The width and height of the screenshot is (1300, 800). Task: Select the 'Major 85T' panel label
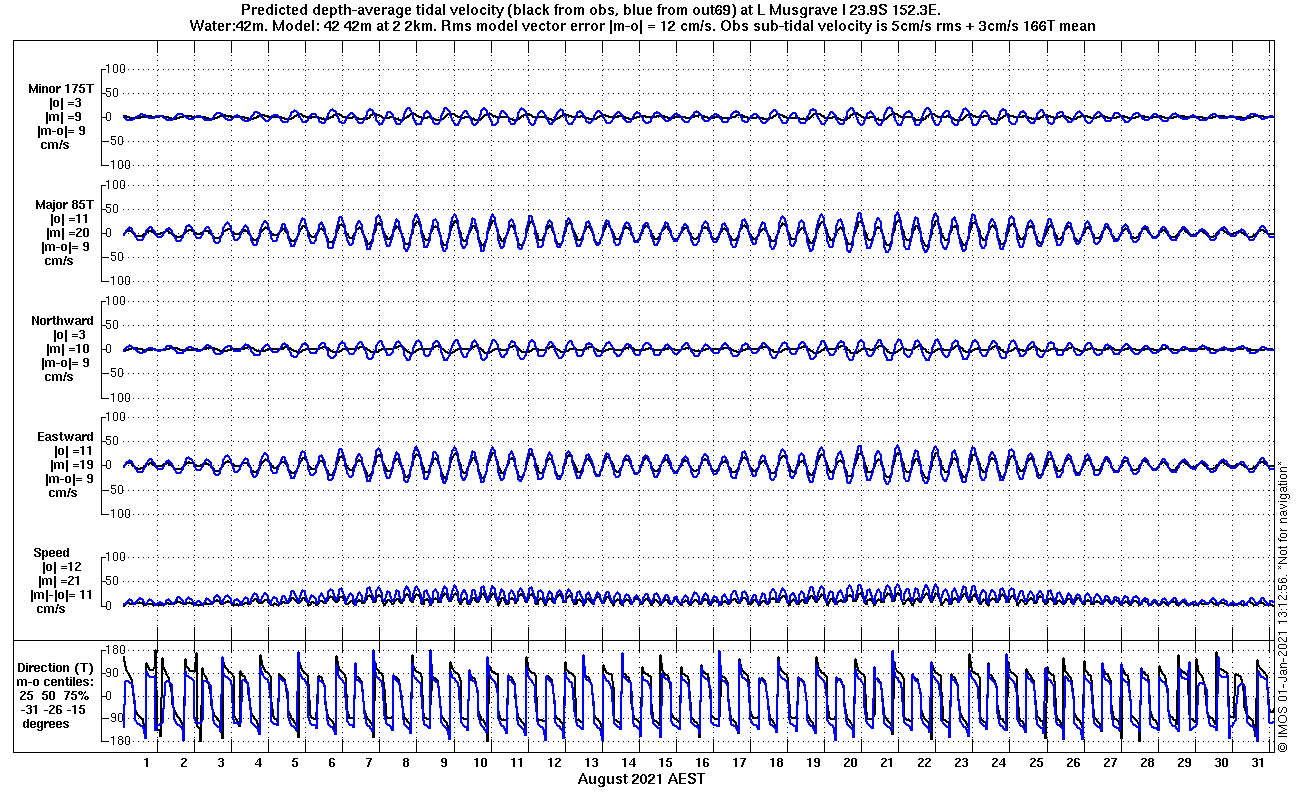65,205
